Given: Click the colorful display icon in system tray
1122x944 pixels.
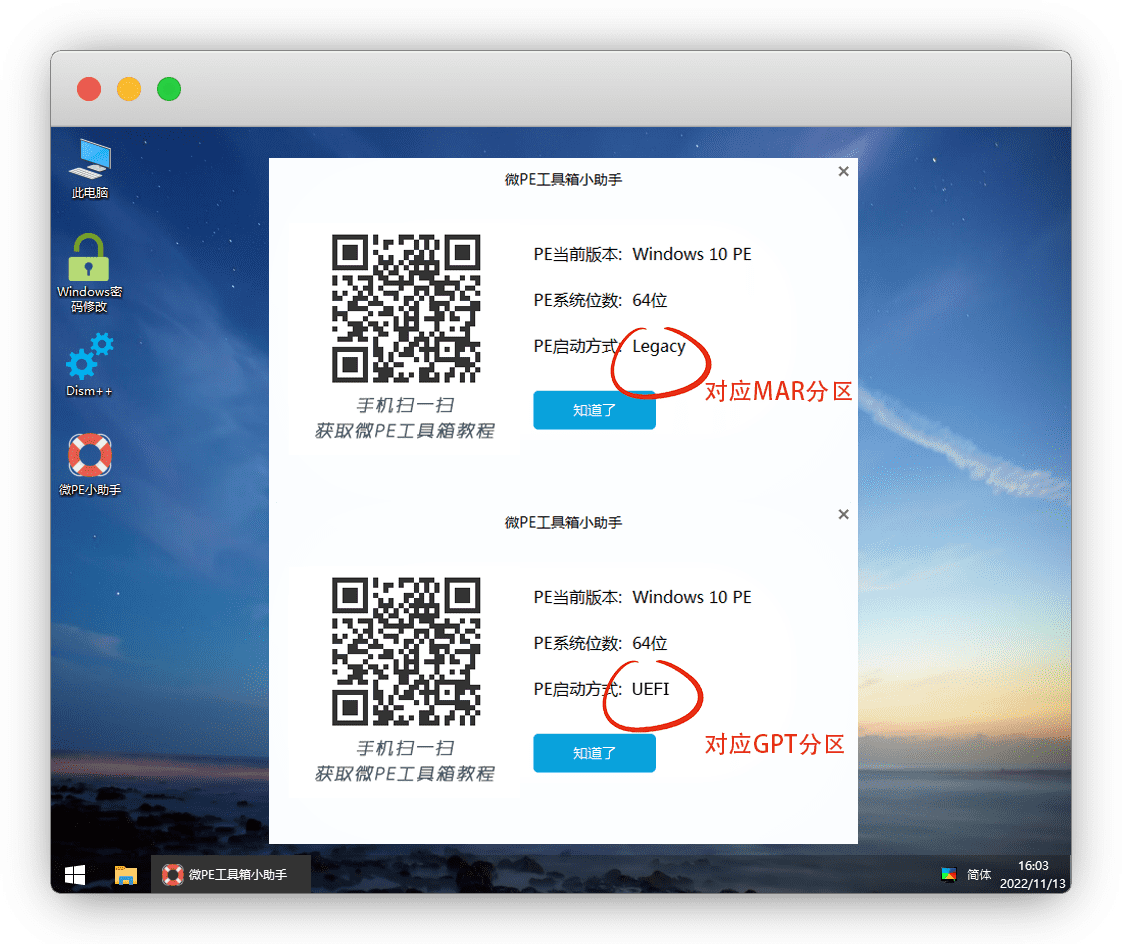Looking at the screenshot, I should click(x=948, y=874).
